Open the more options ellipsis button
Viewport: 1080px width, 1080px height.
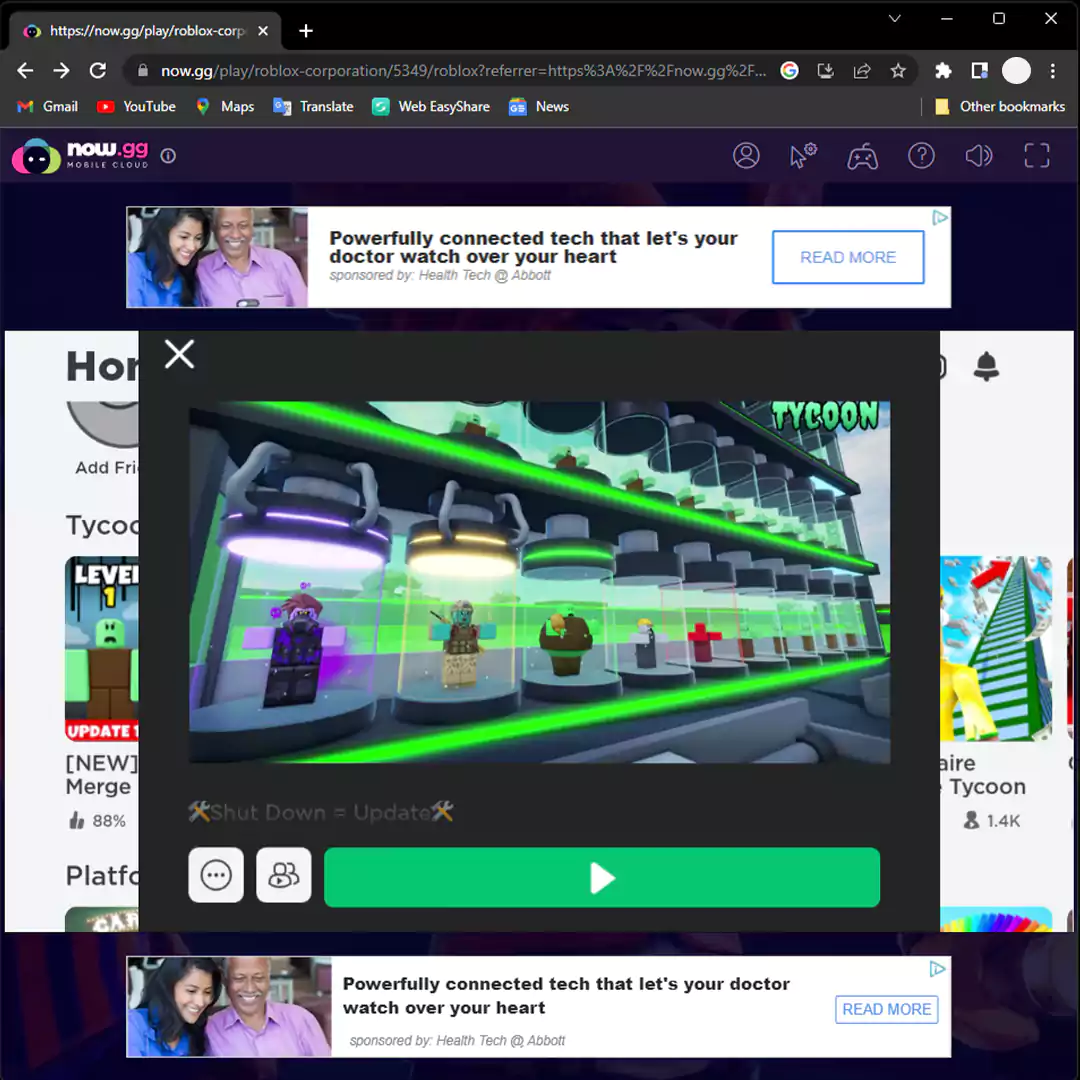point(216,875)
